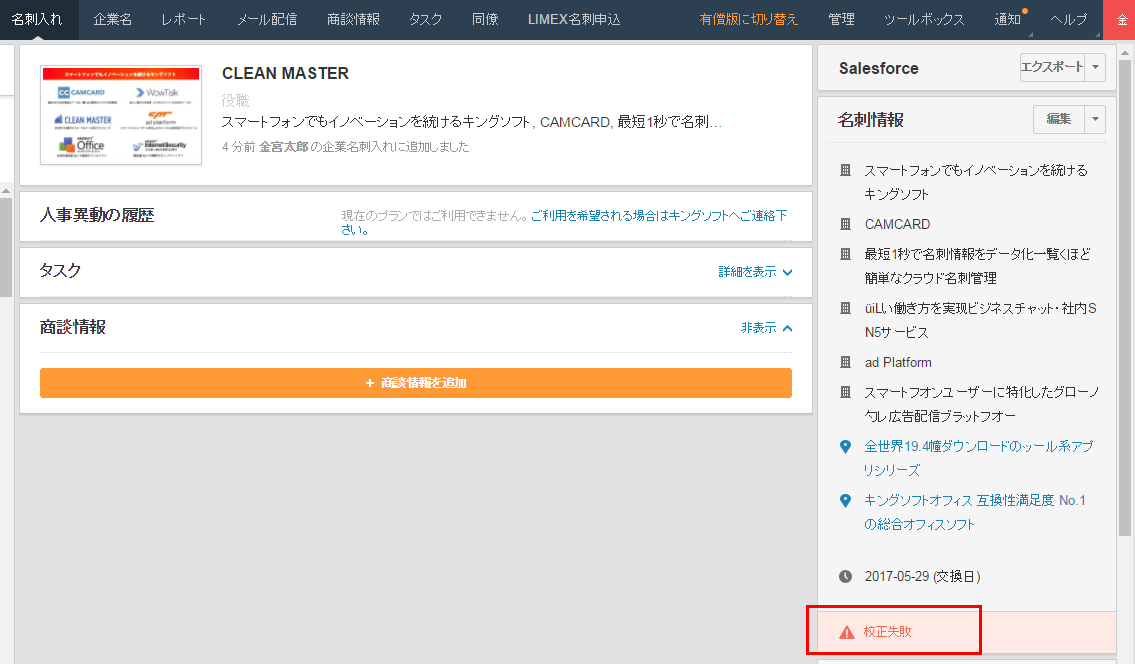Go to メール配信 menu
1135x664 pixels.
tap(267, 20)
